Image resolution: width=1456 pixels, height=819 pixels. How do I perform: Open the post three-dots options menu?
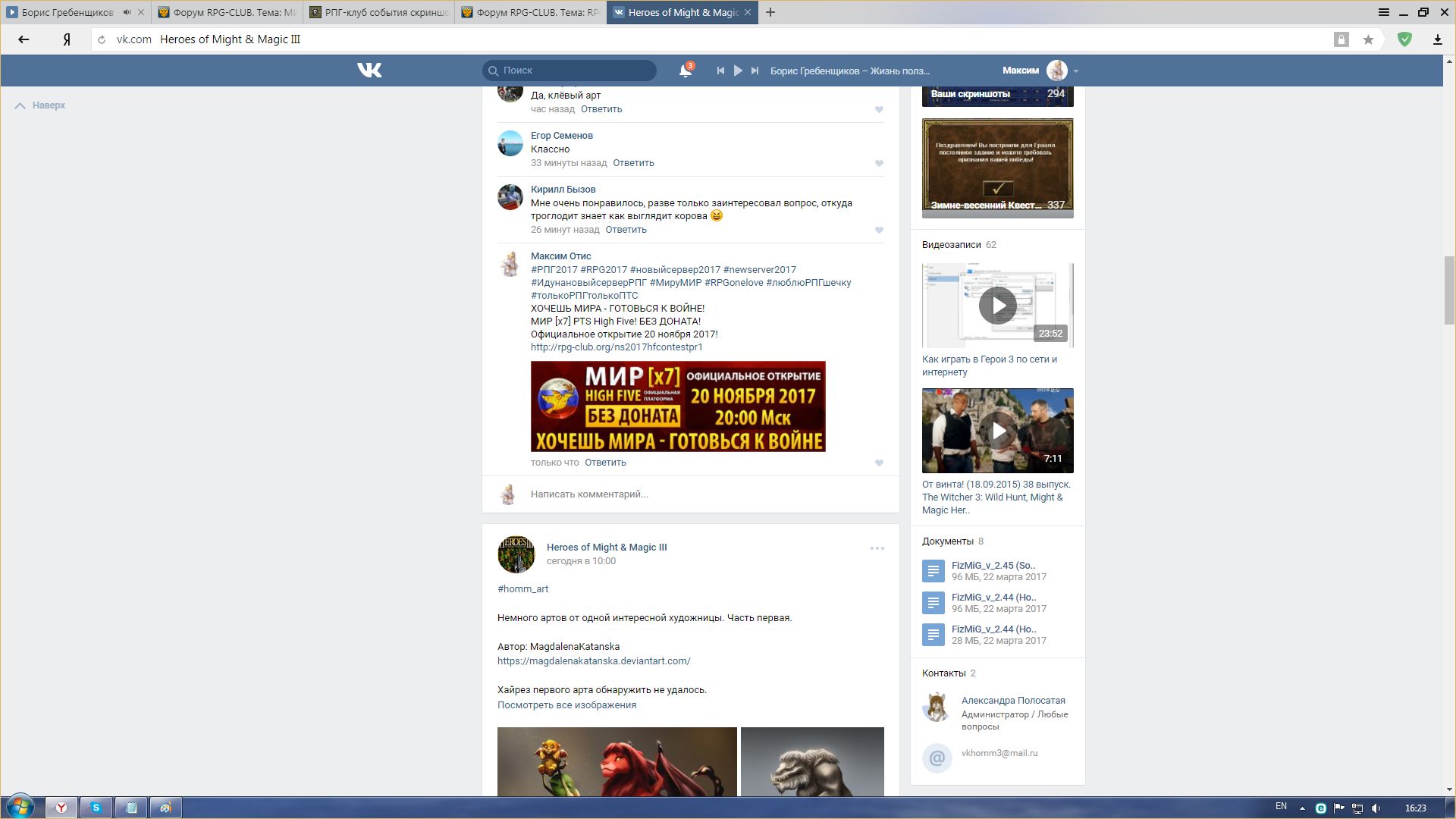click(877, 548)
